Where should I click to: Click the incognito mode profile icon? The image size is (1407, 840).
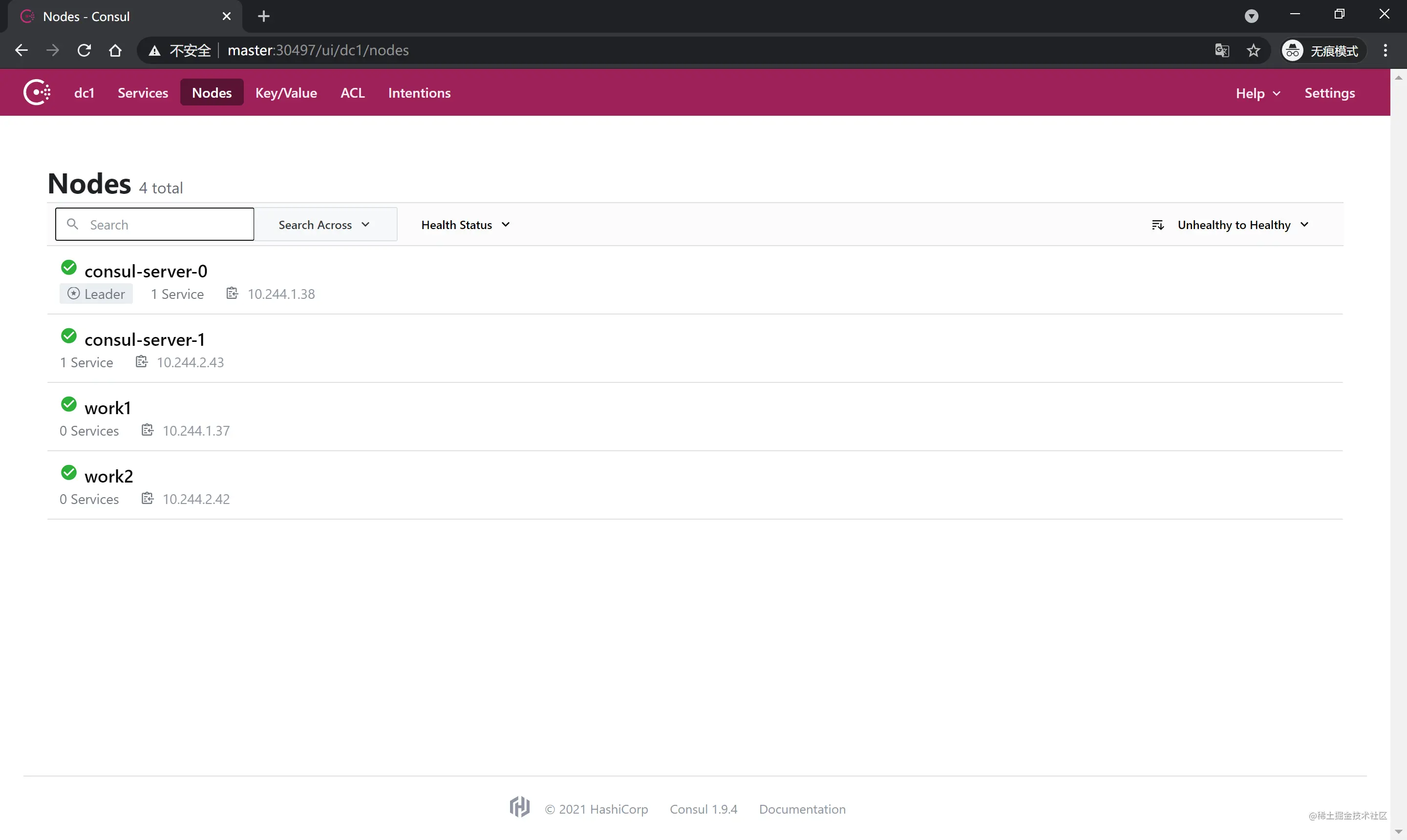[x=1293, y=50]
